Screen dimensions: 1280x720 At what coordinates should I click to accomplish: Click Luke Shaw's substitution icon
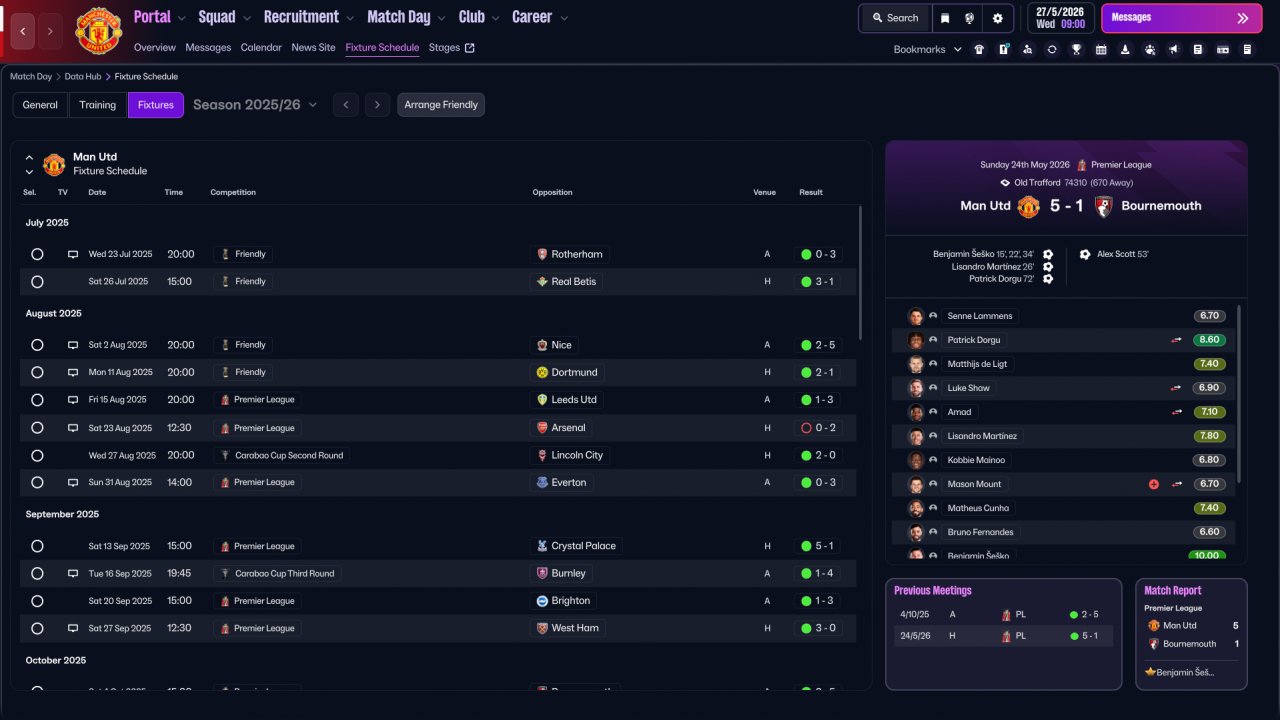click(x=1177, y=388)
